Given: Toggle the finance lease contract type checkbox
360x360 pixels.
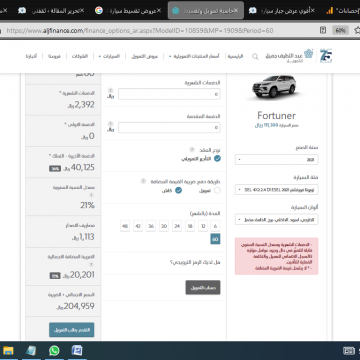Looking at the screenshot, I should [x=217, y=159].
